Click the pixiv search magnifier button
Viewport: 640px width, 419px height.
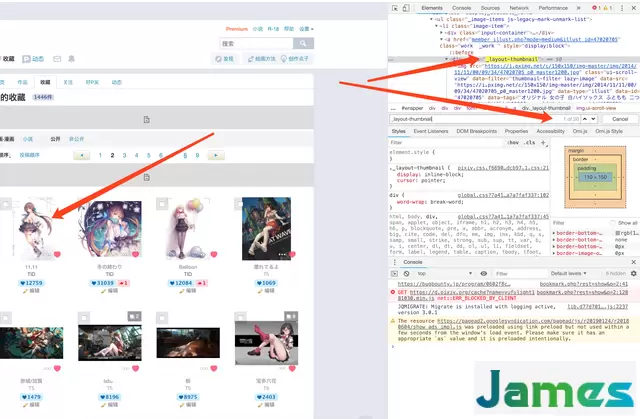tap(303, 43)
